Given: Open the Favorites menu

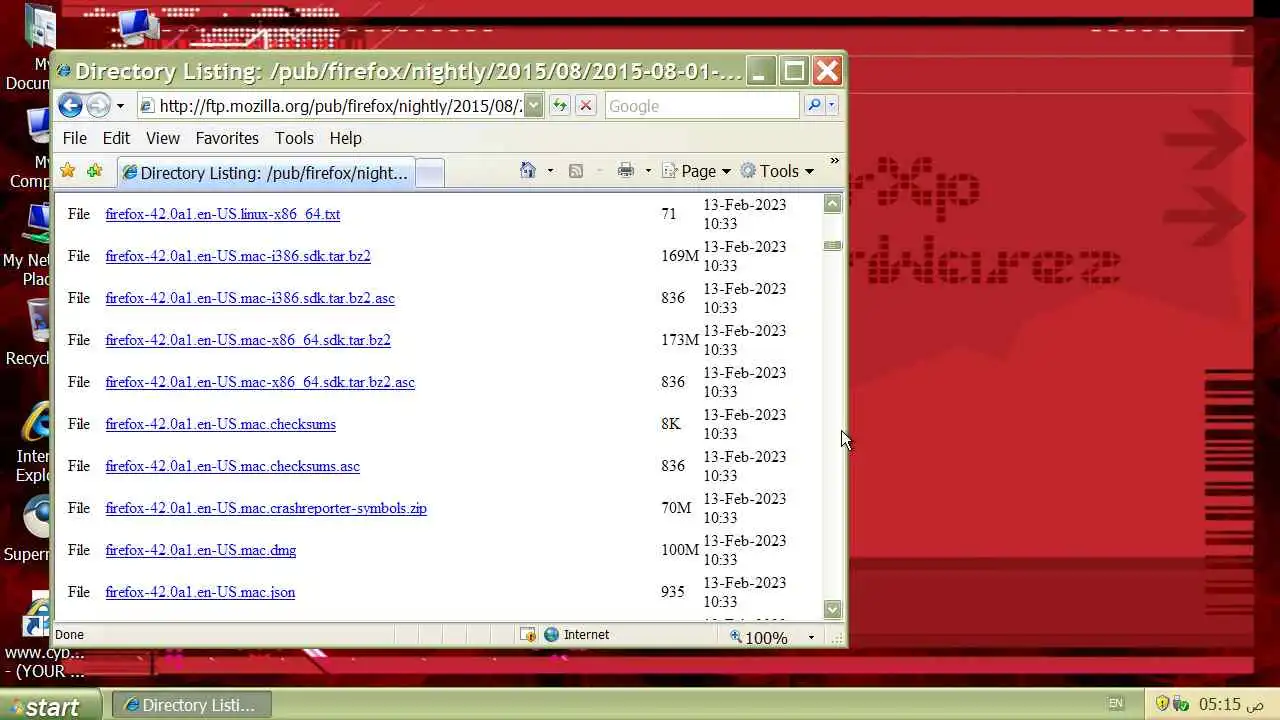Looking at the screenshot, I should pos(227,138).
